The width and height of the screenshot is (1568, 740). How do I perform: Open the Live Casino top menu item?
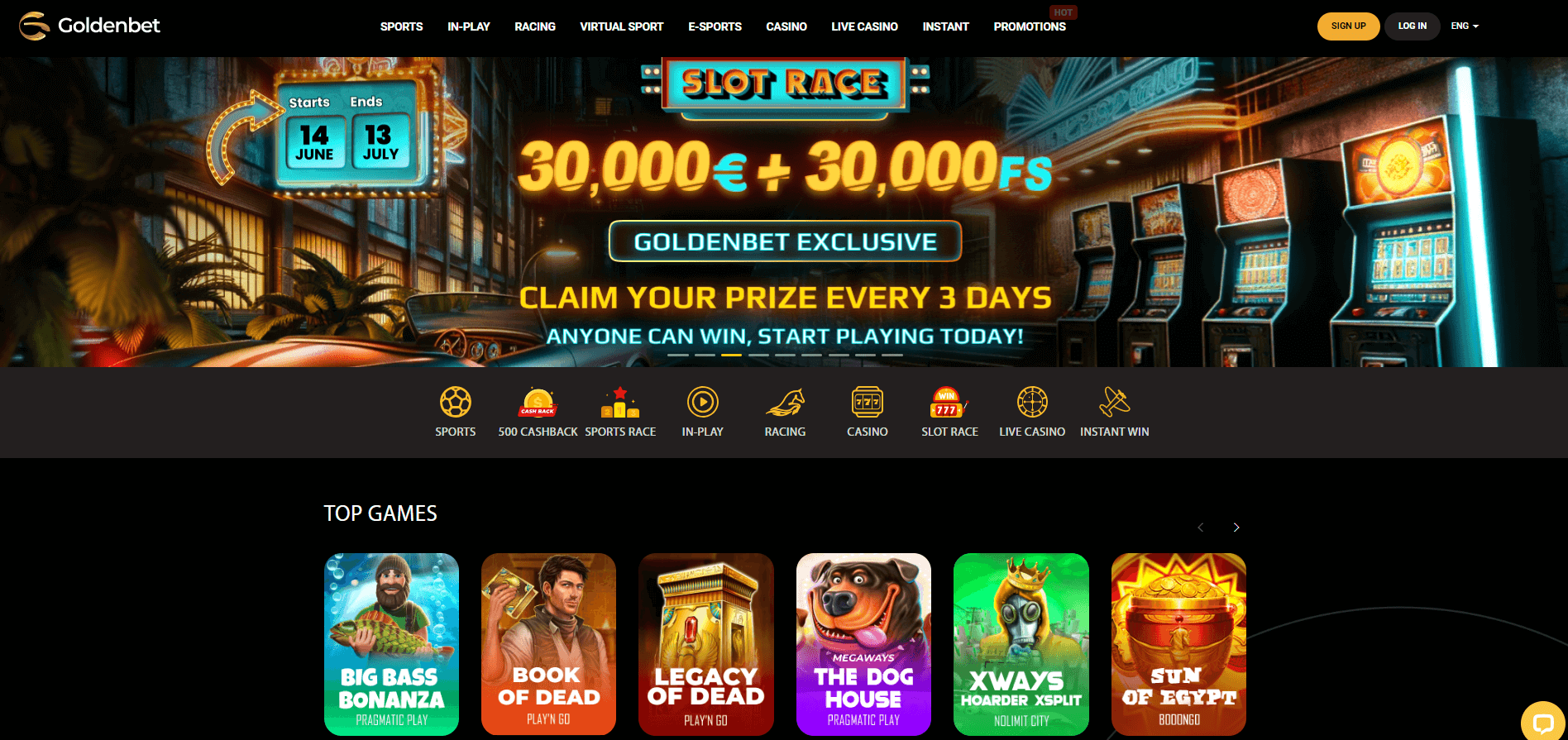(x=864, y=26)
